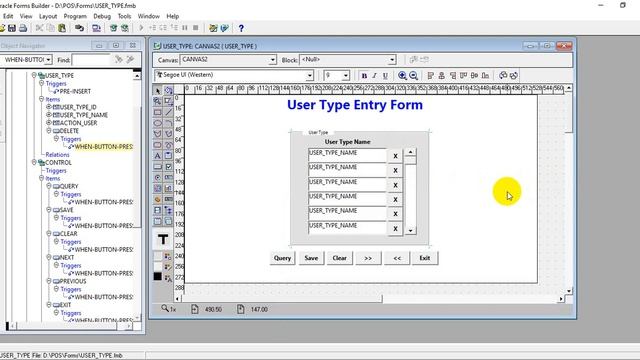Viewport: 640px width, 360px height.
Task: Click the Find input field in Object Navigator
Action: point(91,60)
